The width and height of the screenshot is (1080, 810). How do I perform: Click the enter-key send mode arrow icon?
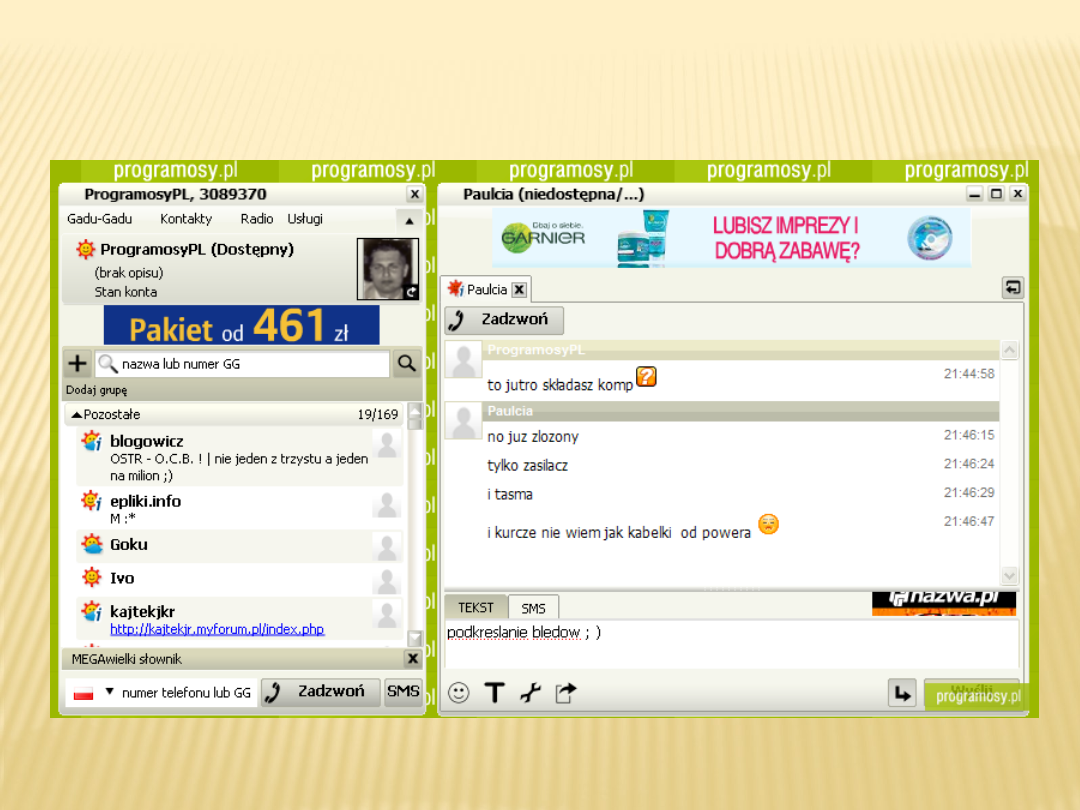tap(903, 692)
